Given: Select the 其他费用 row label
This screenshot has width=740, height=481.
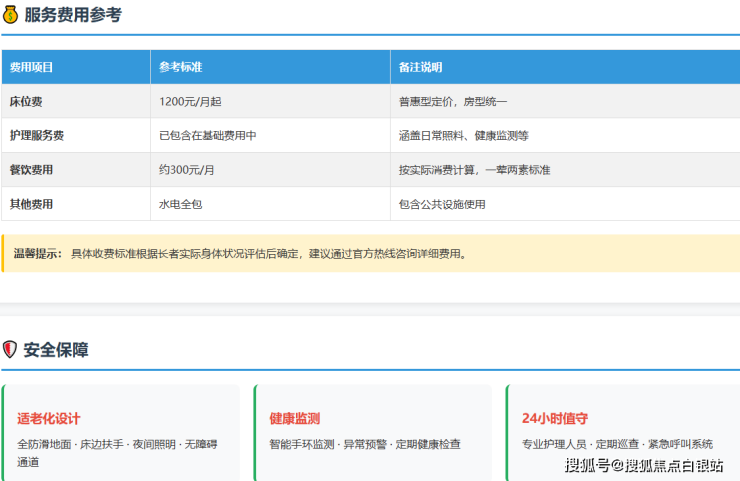Looking at the screenshot, I should point(31,204).
